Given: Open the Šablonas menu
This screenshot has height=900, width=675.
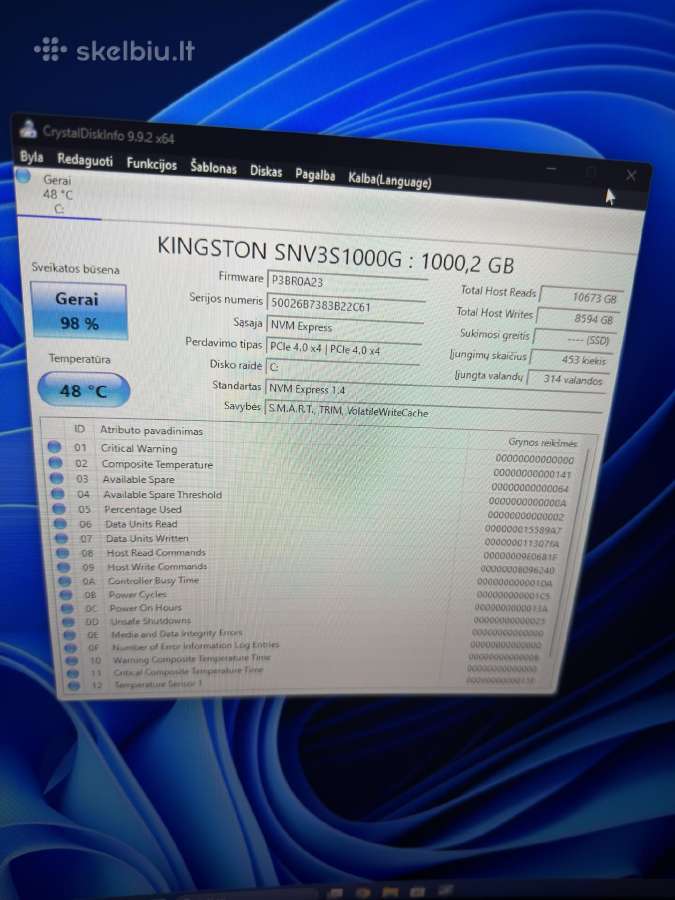Looking at the screenshot, I should tap(213, 168).
